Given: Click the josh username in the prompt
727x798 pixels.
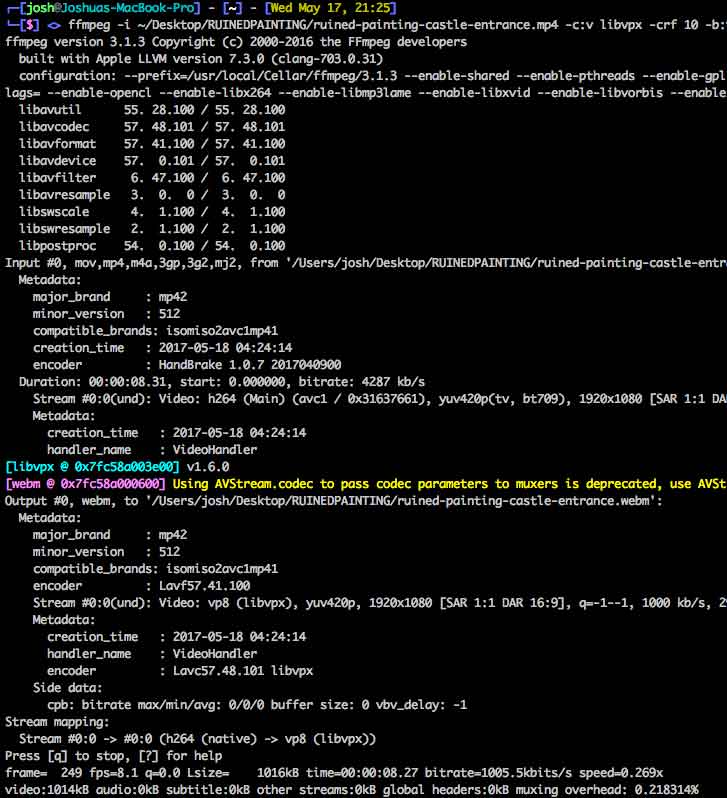Looking at the screenshot, I should [40, 8].
